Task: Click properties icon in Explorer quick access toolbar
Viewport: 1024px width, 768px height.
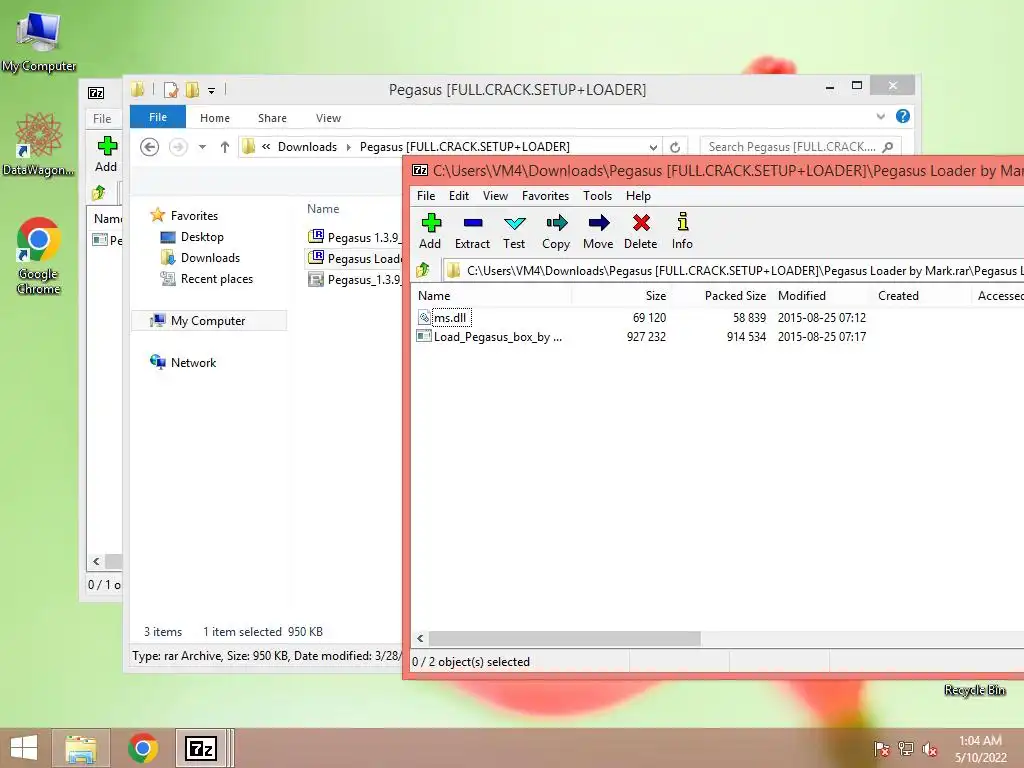Action: (x=171, y=89)
